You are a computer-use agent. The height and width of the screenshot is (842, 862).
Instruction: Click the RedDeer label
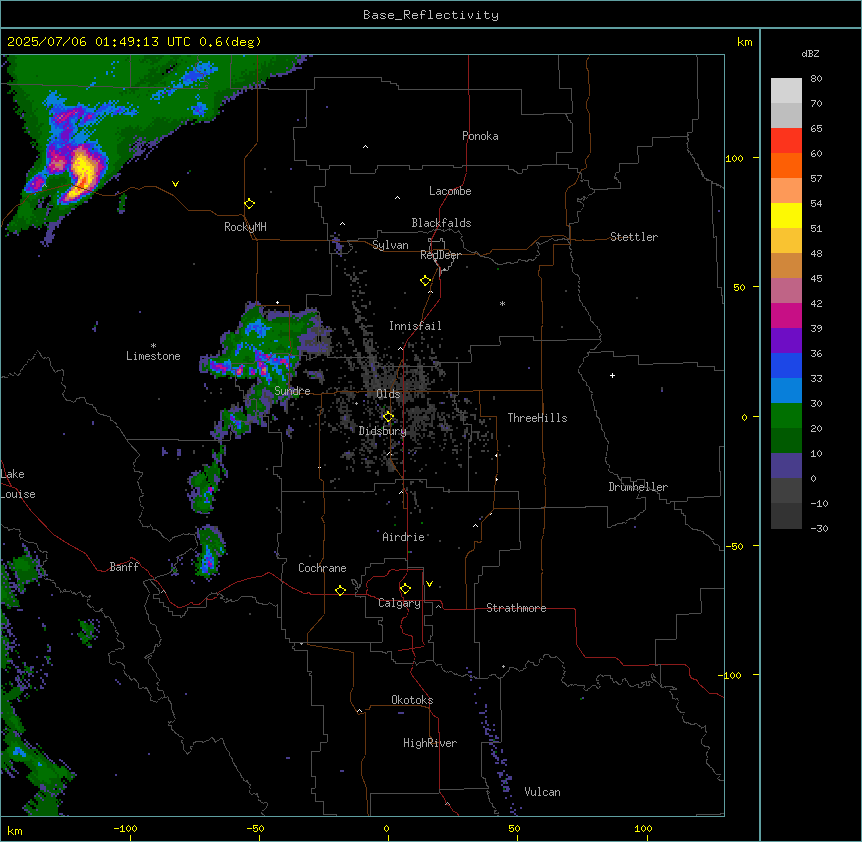(440, 255)
